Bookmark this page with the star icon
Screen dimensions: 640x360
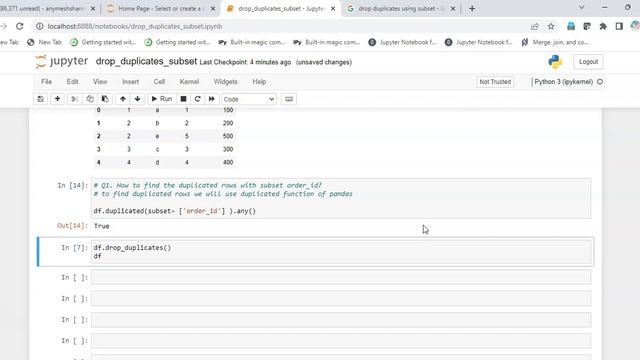[x=551, y=26]
